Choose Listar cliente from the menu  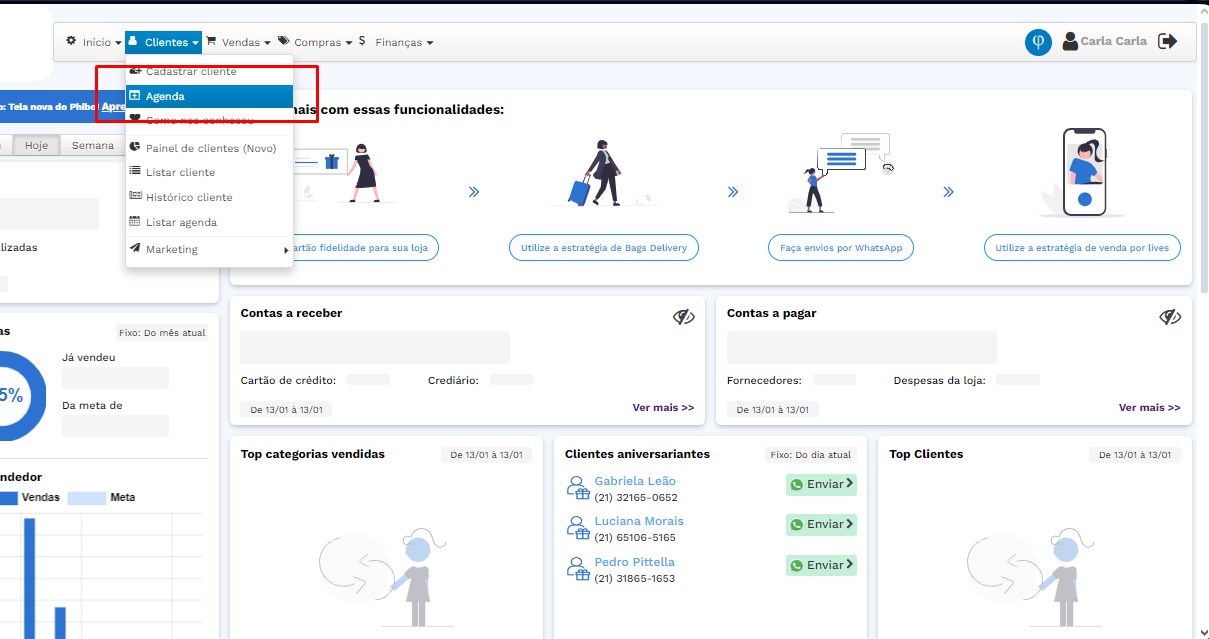180,172
